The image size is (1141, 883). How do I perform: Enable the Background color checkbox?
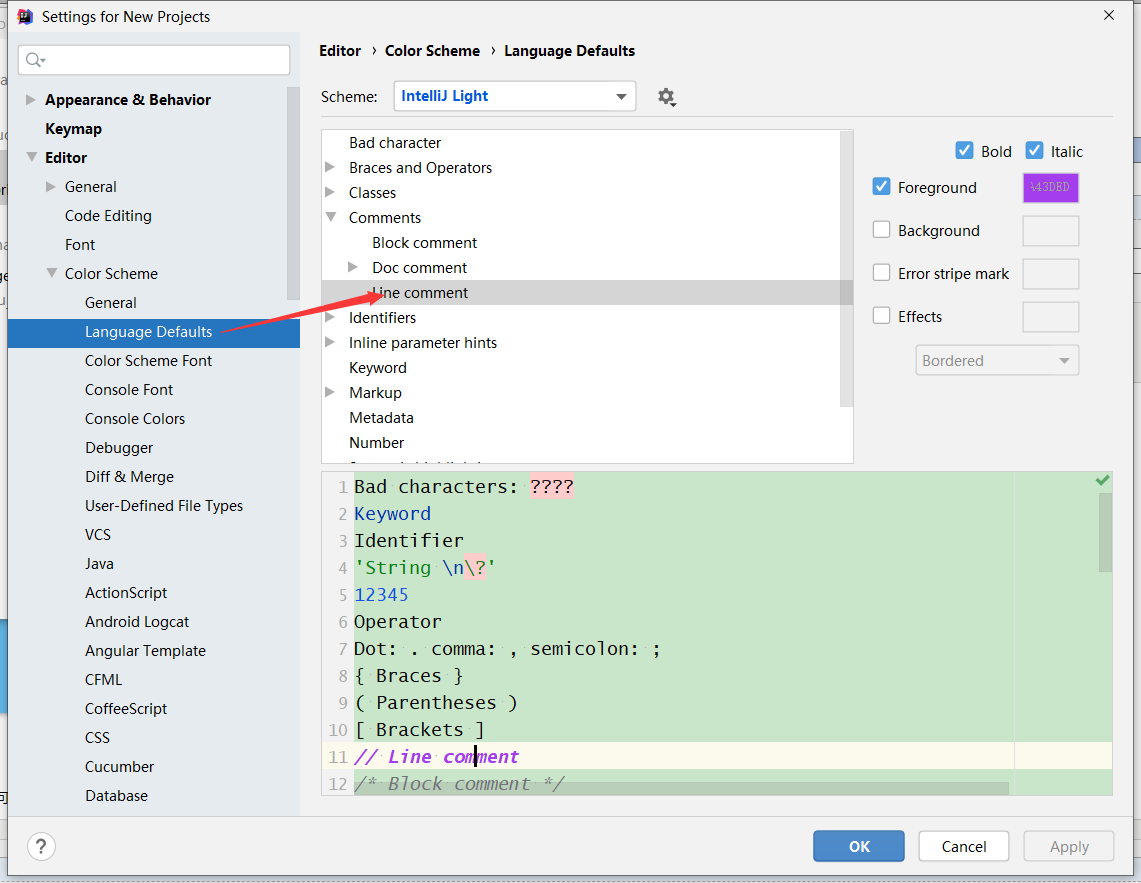tap(882, 230)
